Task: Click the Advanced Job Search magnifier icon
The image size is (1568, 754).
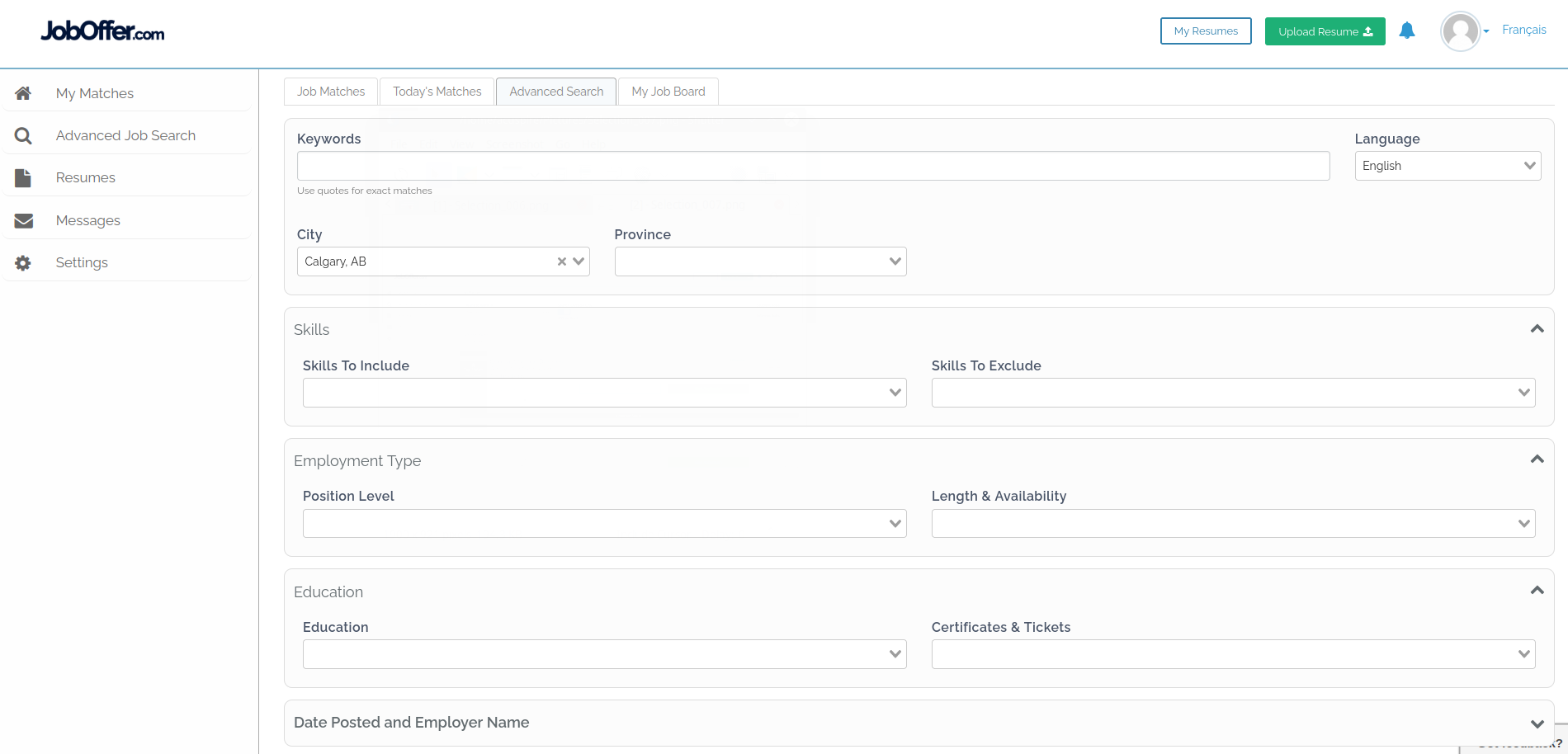Action: (x=22, y=135)
